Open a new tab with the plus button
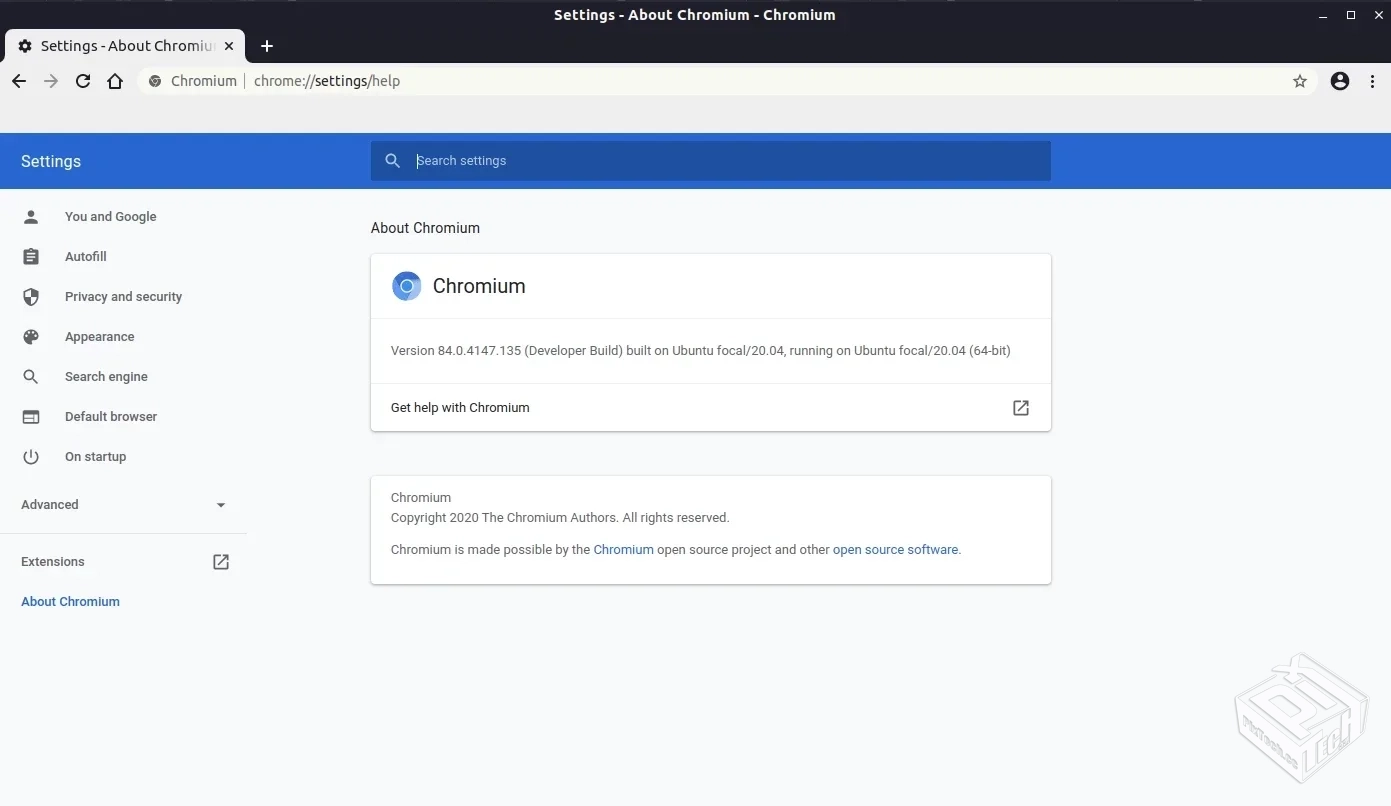This screenshot has width=1391, height=806. click(x=267, y=46)
